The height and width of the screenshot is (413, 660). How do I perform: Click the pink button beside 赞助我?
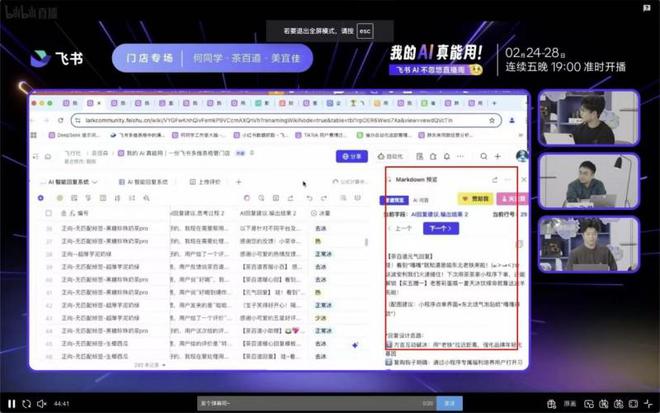pos(513,198)
